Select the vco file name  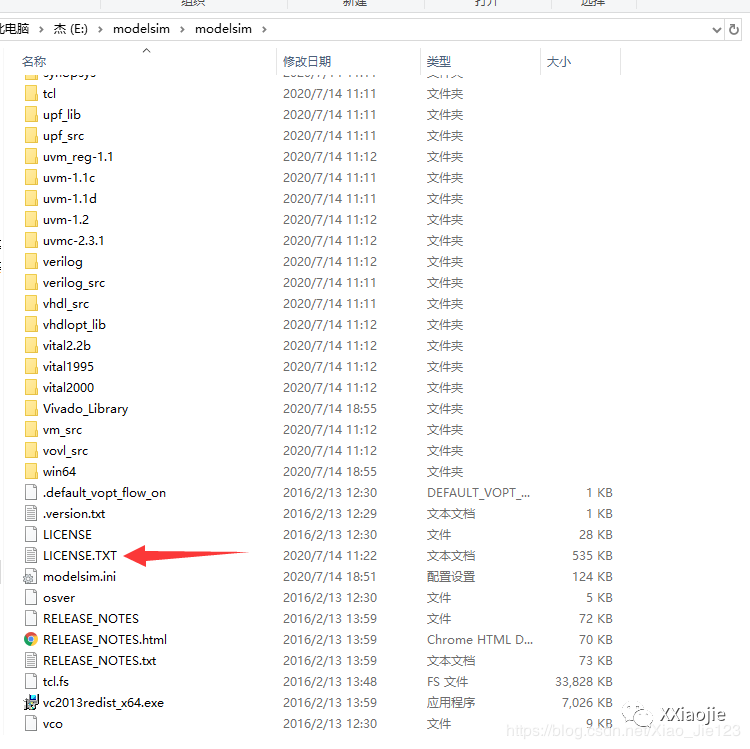pyautogui.click(x=53, y=724)
